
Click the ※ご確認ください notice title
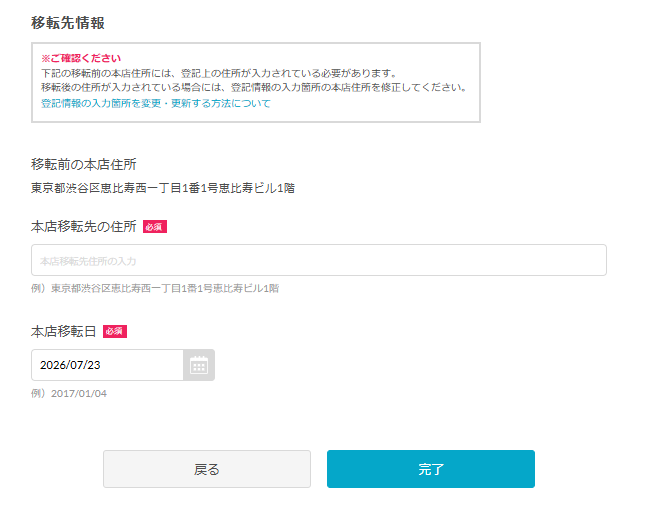[x=81, y=58]
